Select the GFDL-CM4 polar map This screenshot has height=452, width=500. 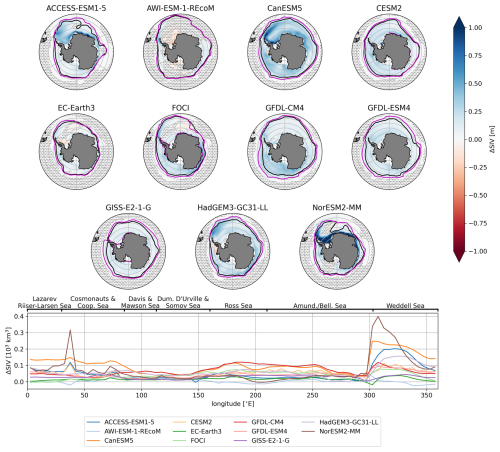(285, 151)
